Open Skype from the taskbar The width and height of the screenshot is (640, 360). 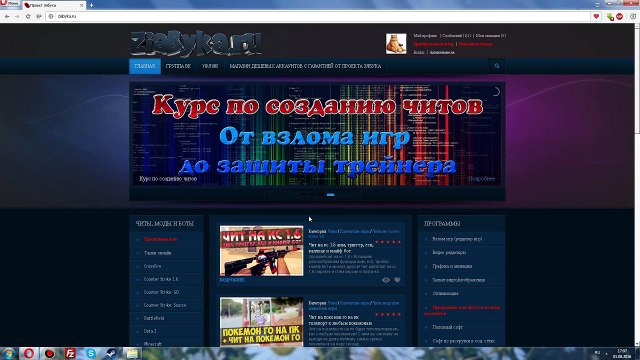[91, 353]
